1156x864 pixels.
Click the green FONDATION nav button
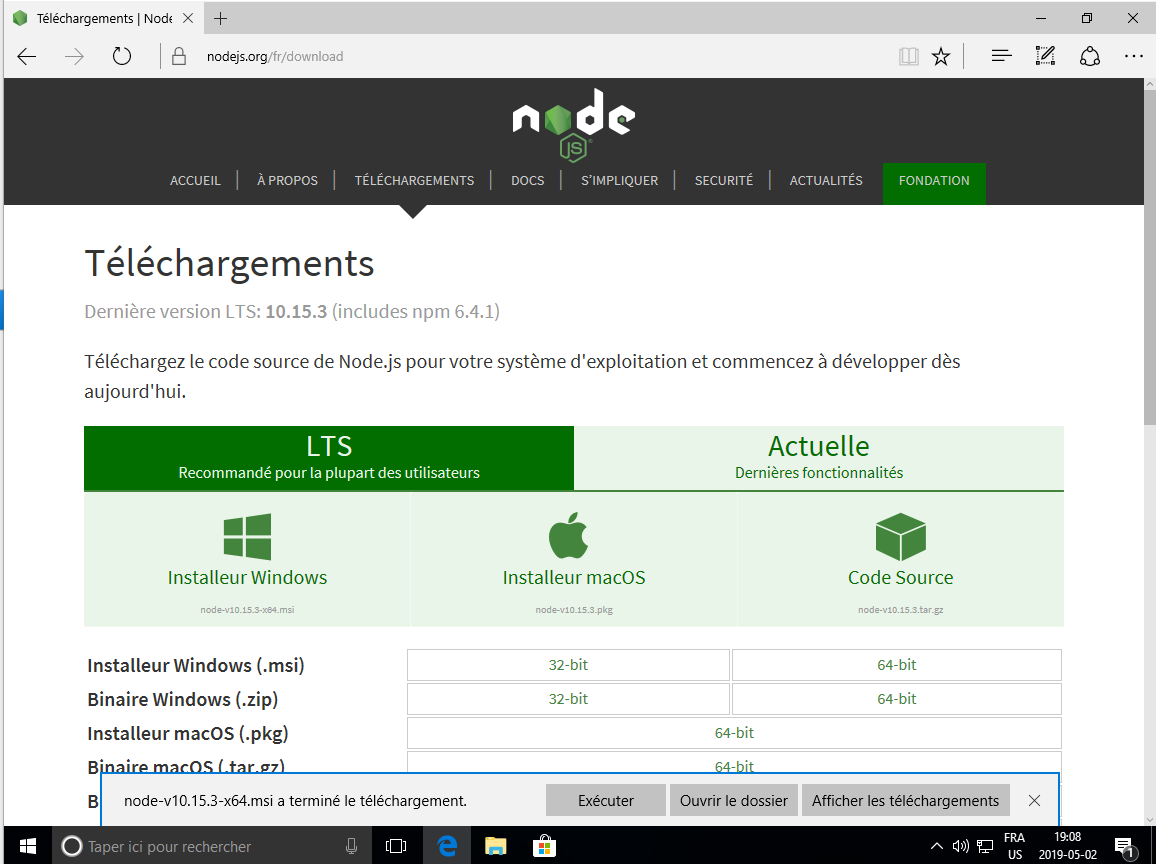click(934, 183)
